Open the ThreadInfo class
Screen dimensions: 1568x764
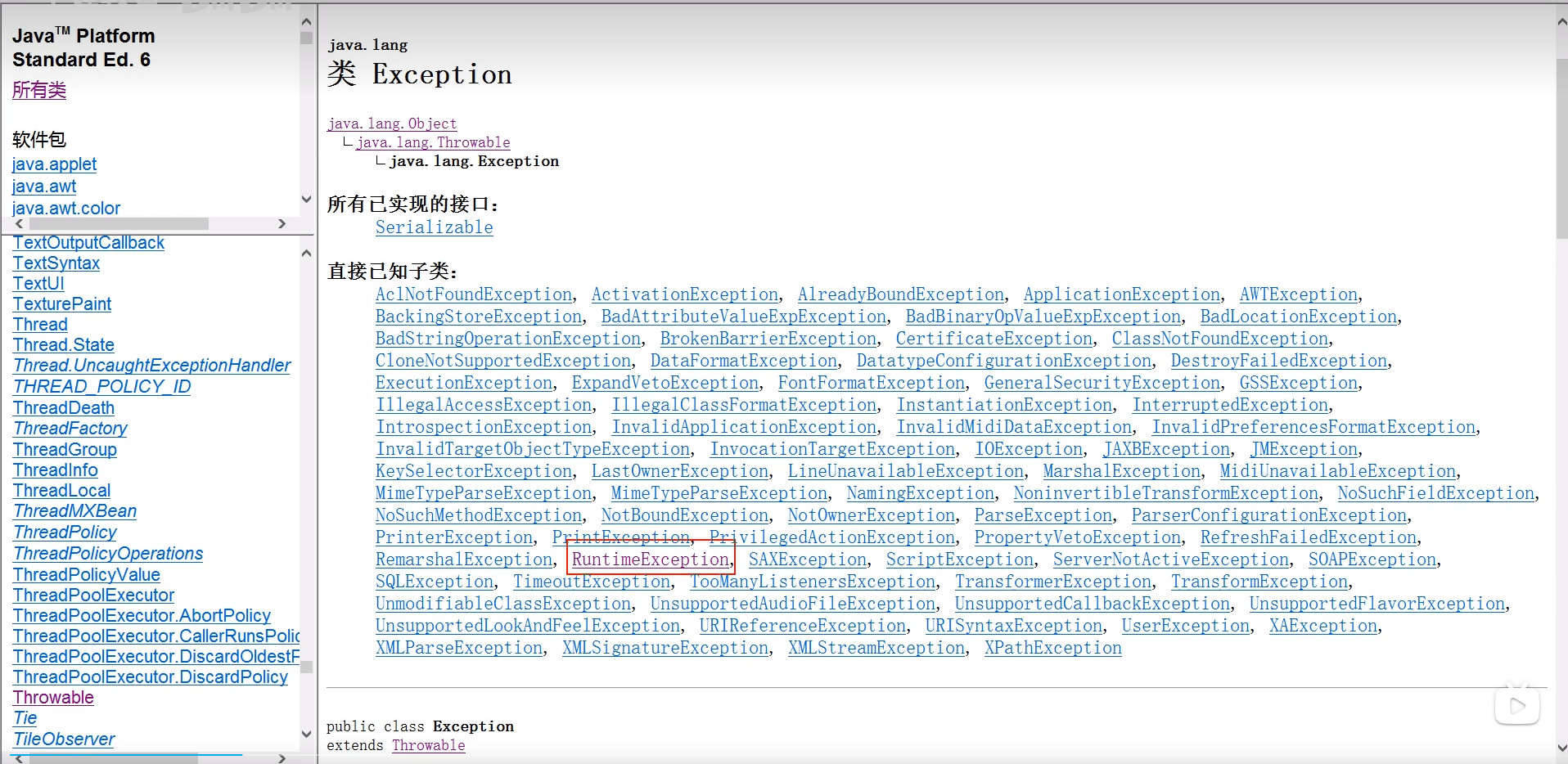[x=56, y=470]
